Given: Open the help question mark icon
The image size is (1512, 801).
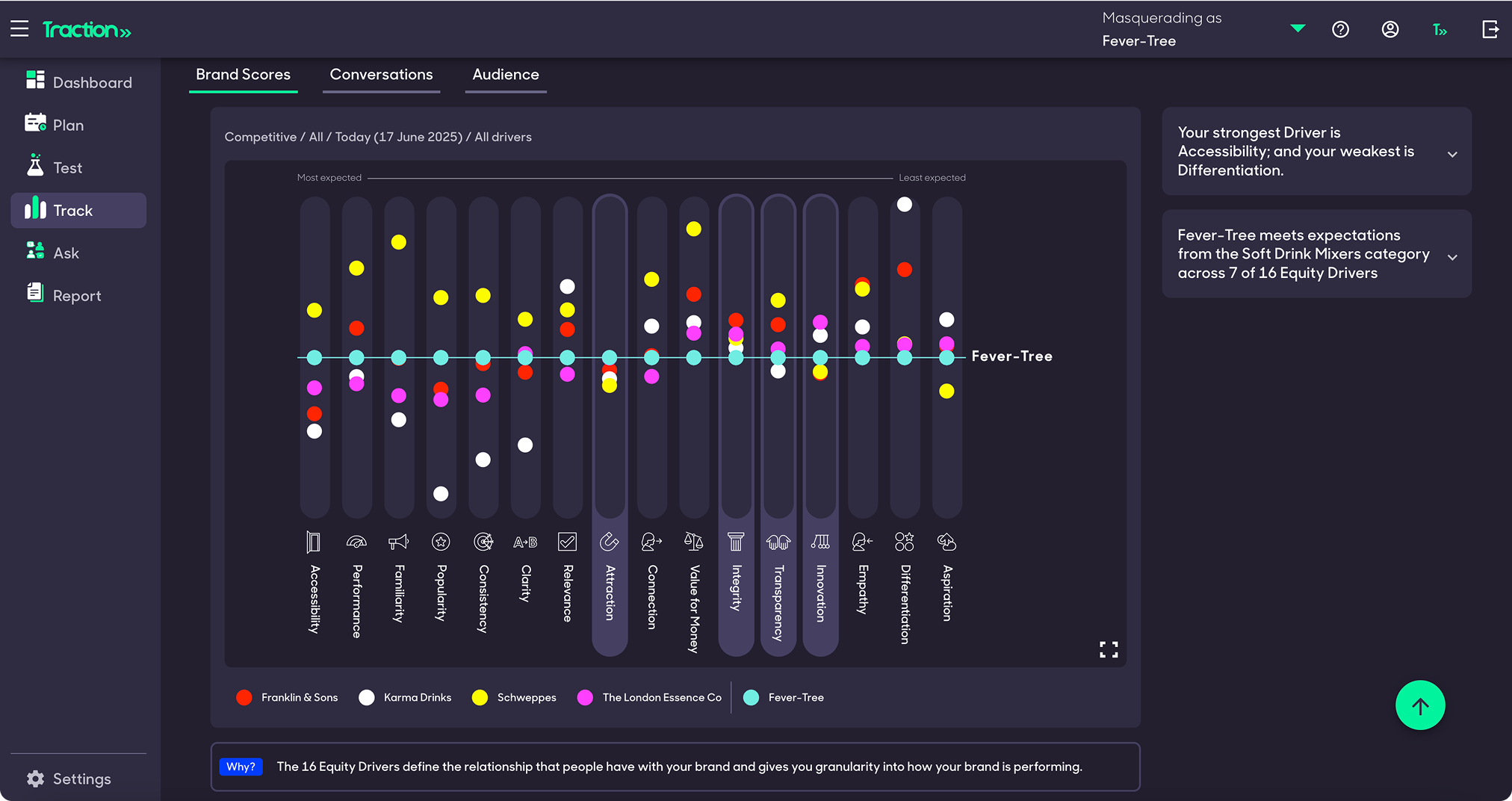Looking at the screenshot, I should [x=1340, y=29].
